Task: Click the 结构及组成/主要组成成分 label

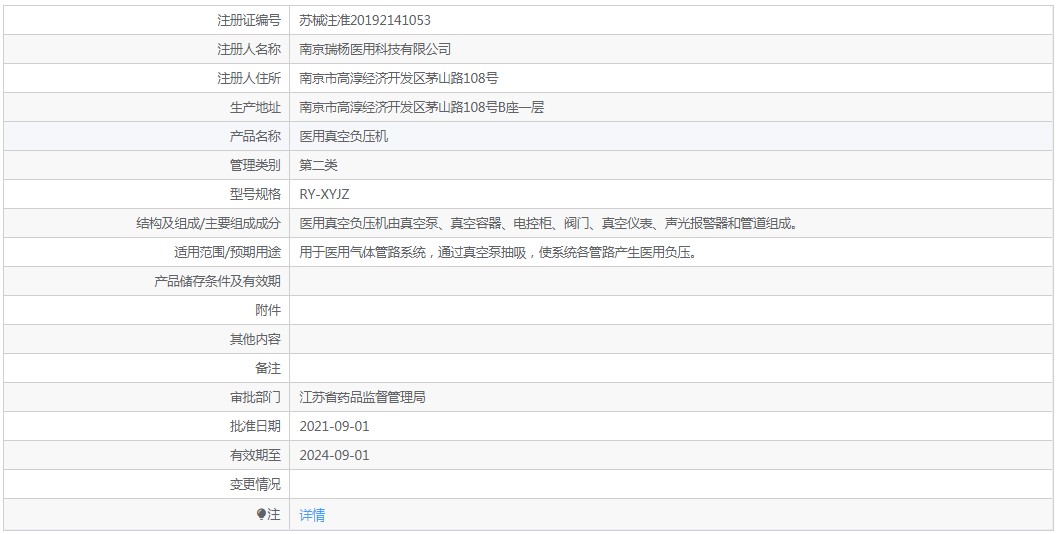Action: [208, 223]
